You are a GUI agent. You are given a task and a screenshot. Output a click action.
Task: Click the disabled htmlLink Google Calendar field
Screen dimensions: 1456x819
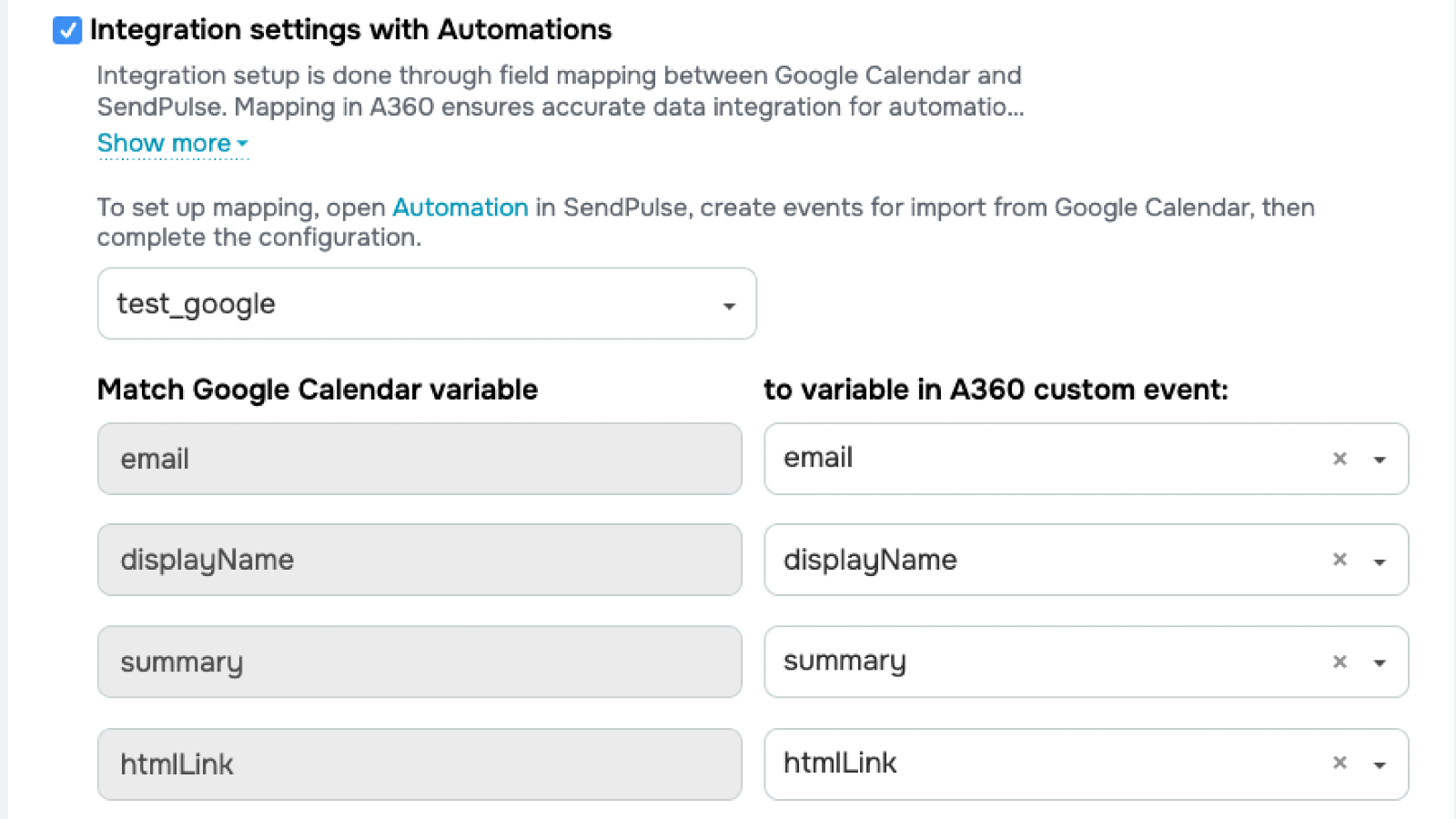420,764
